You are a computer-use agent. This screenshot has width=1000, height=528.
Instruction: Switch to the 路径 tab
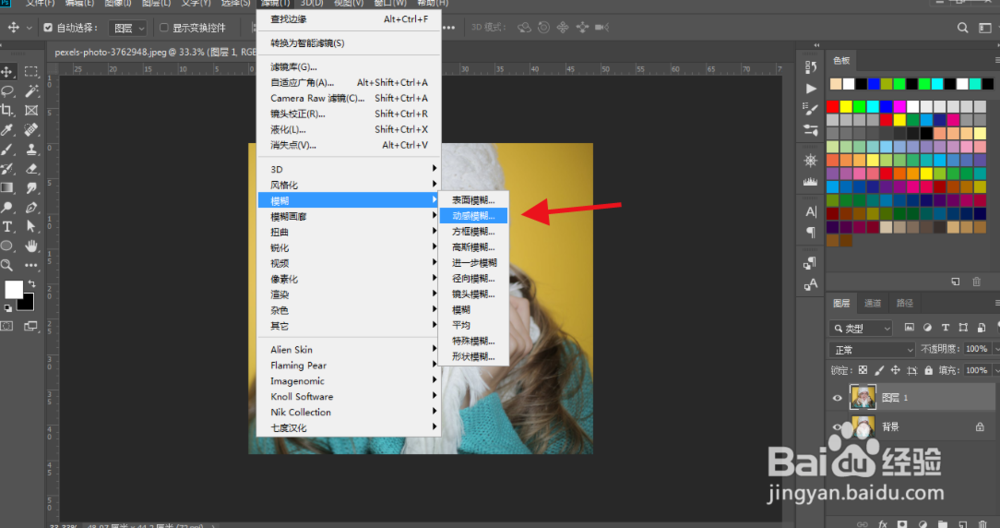pos(904,304)
